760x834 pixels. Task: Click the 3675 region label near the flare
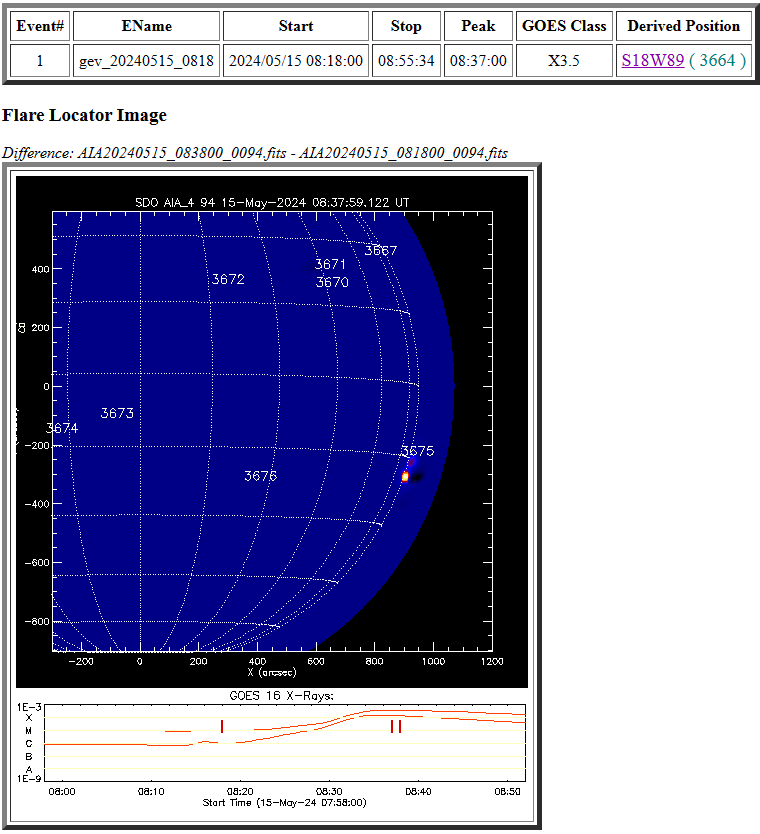point(417,451)
